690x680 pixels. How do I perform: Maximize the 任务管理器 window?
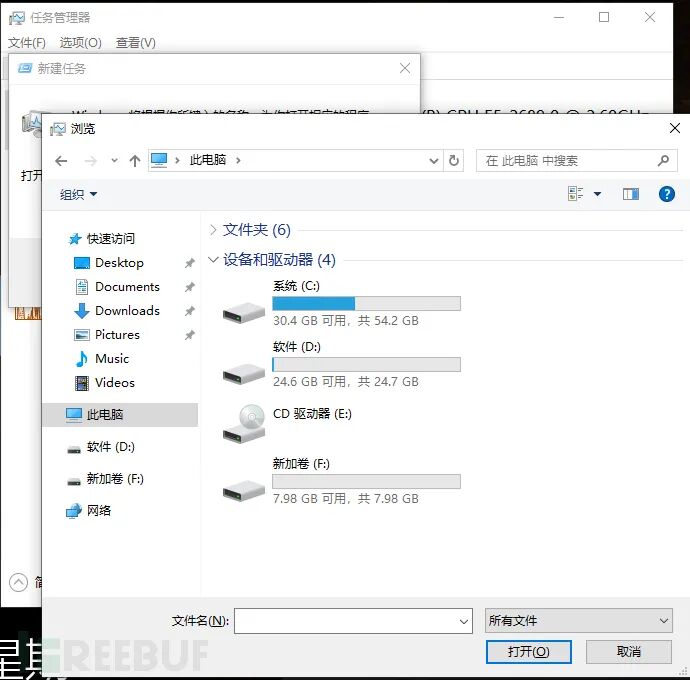(604, 17)
